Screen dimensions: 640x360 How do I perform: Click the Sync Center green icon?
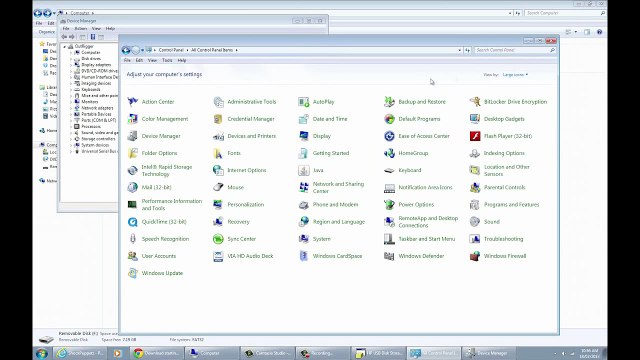tap(218, 239)
